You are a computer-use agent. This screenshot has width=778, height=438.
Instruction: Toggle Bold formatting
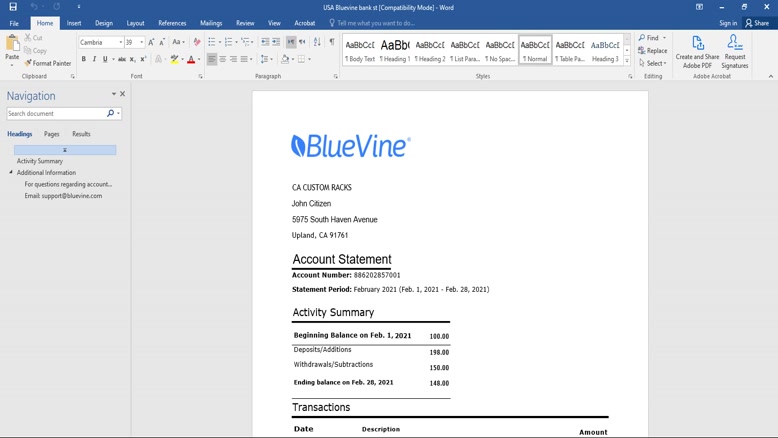click(84, 59)
